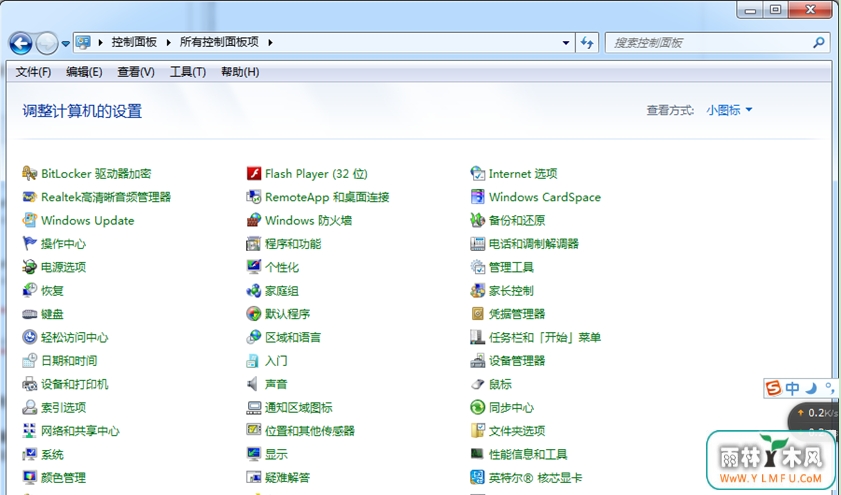This screenshot has height=495, width=841.
Task: Click the 英特尔® 核芯显卡 icon
Action: pos(477,477)
